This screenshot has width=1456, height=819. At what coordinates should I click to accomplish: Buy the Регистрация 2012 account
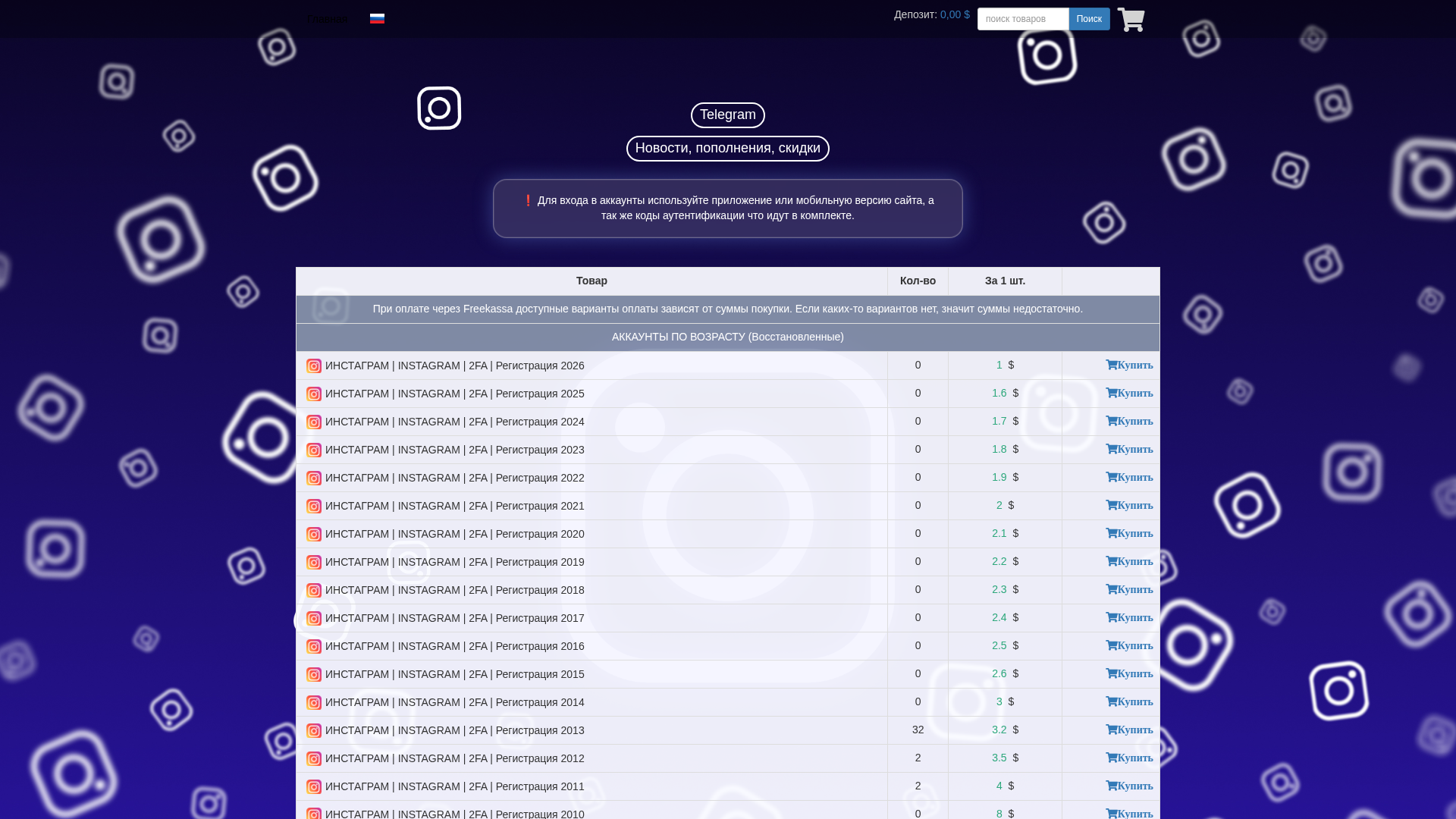(1129, 758)
